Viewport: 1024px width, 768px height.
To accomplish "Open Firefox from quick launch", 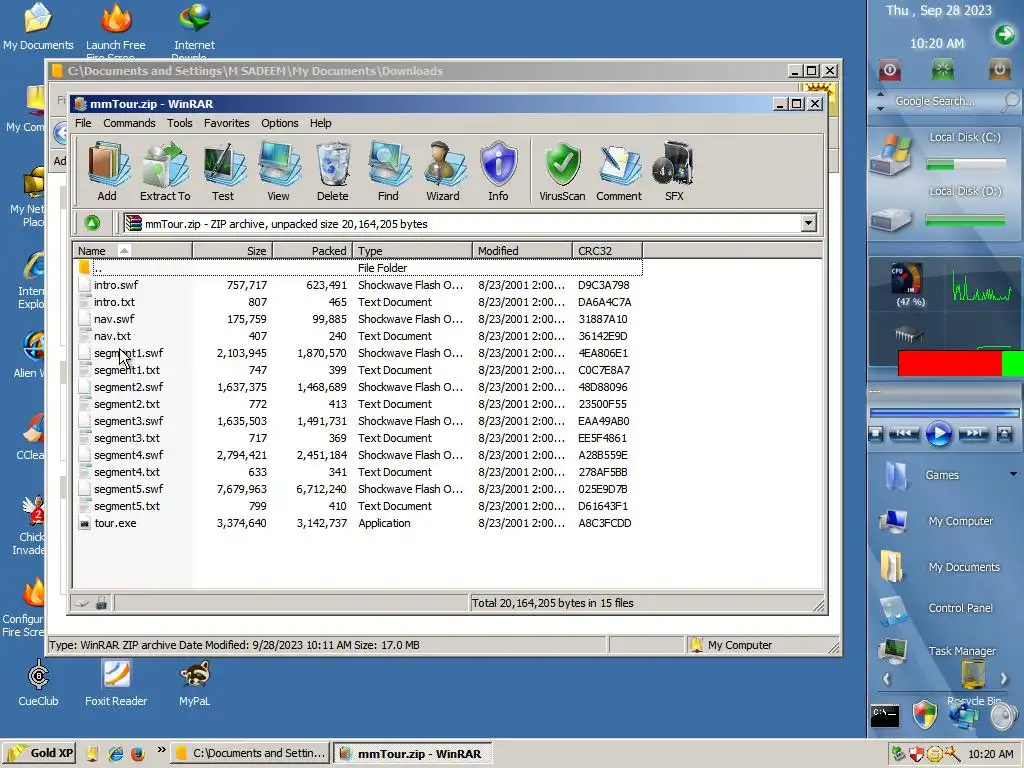I will (137, 753).
